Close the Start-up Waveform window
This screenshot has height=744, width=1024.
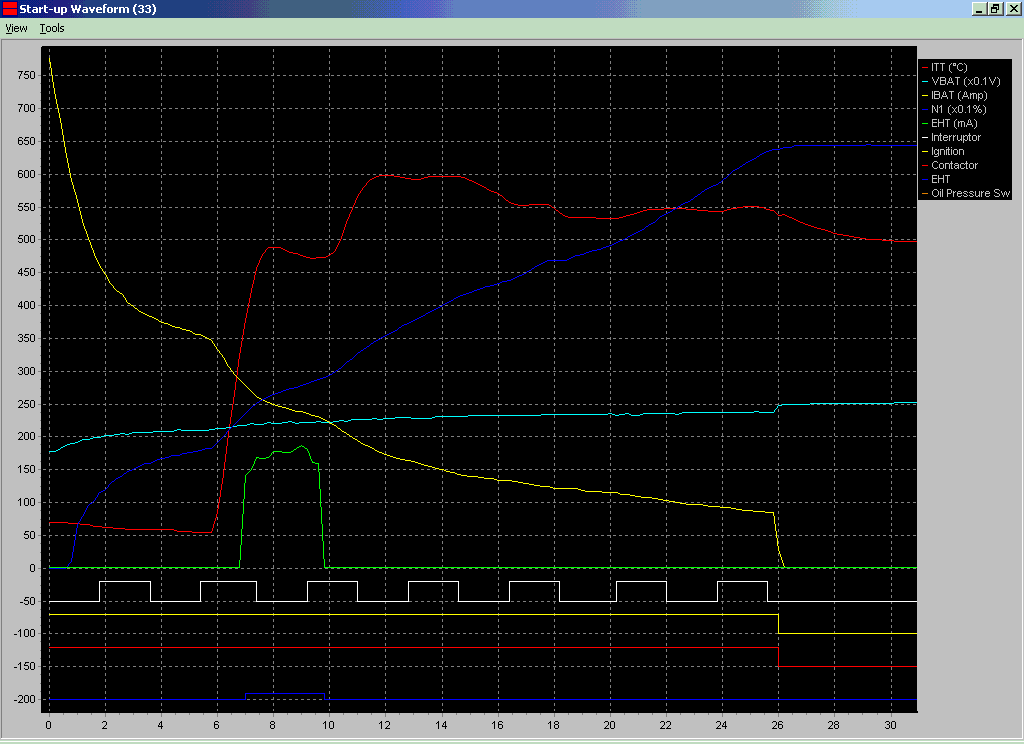1012,9
